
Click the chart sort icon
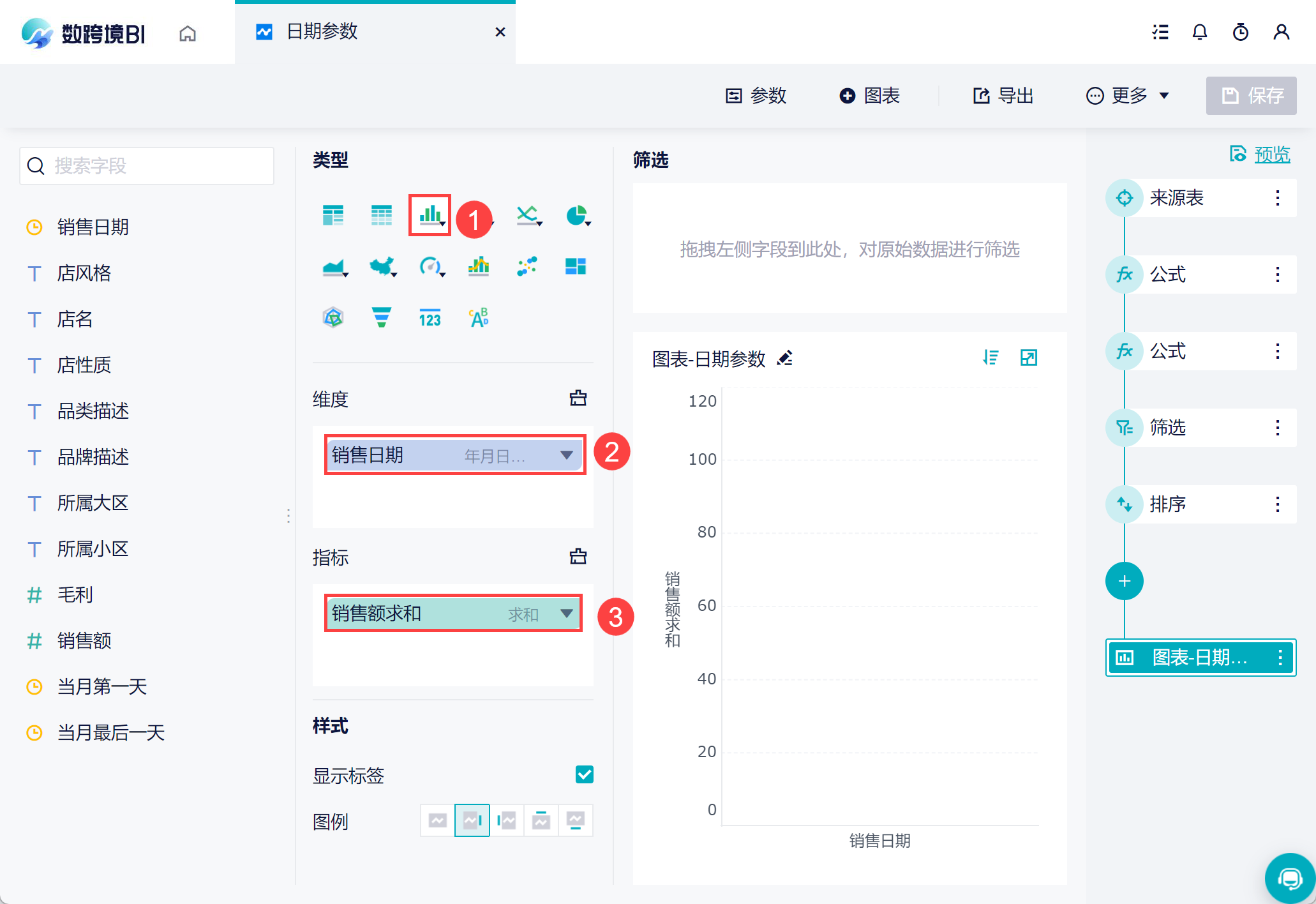991,358
